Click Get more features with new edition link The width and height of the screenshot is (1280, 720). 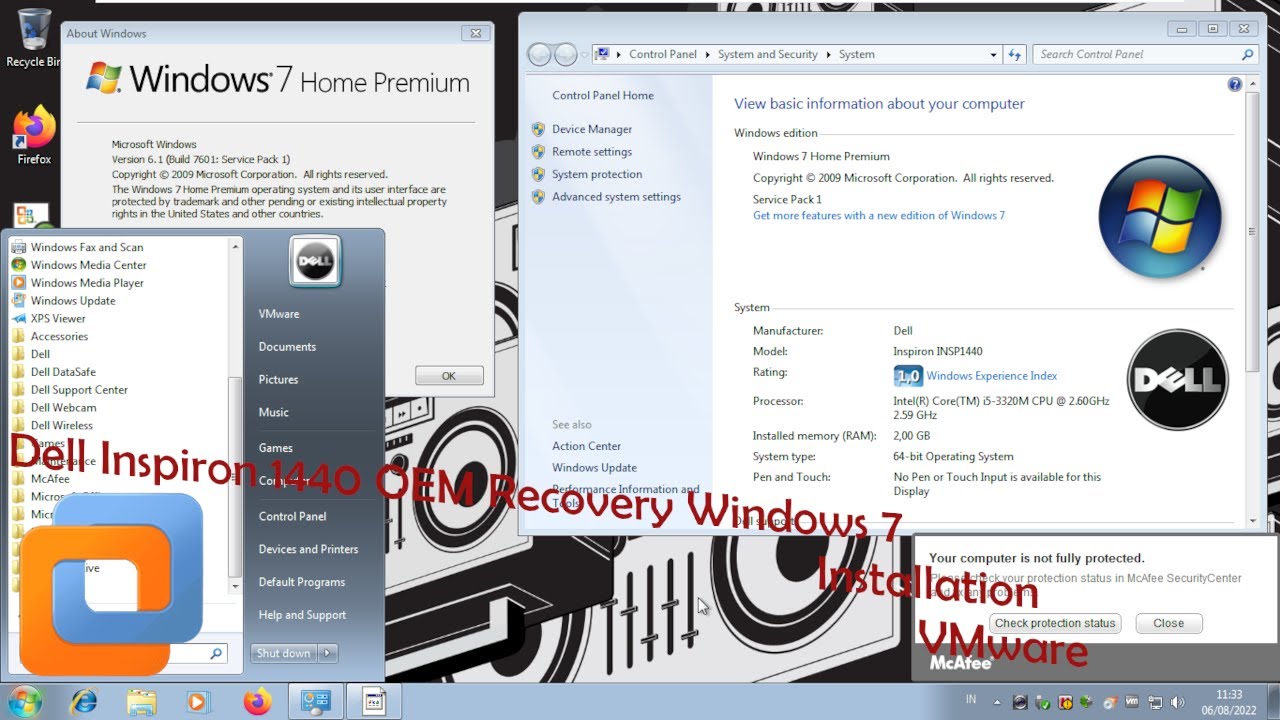click(x=879, y=215)
